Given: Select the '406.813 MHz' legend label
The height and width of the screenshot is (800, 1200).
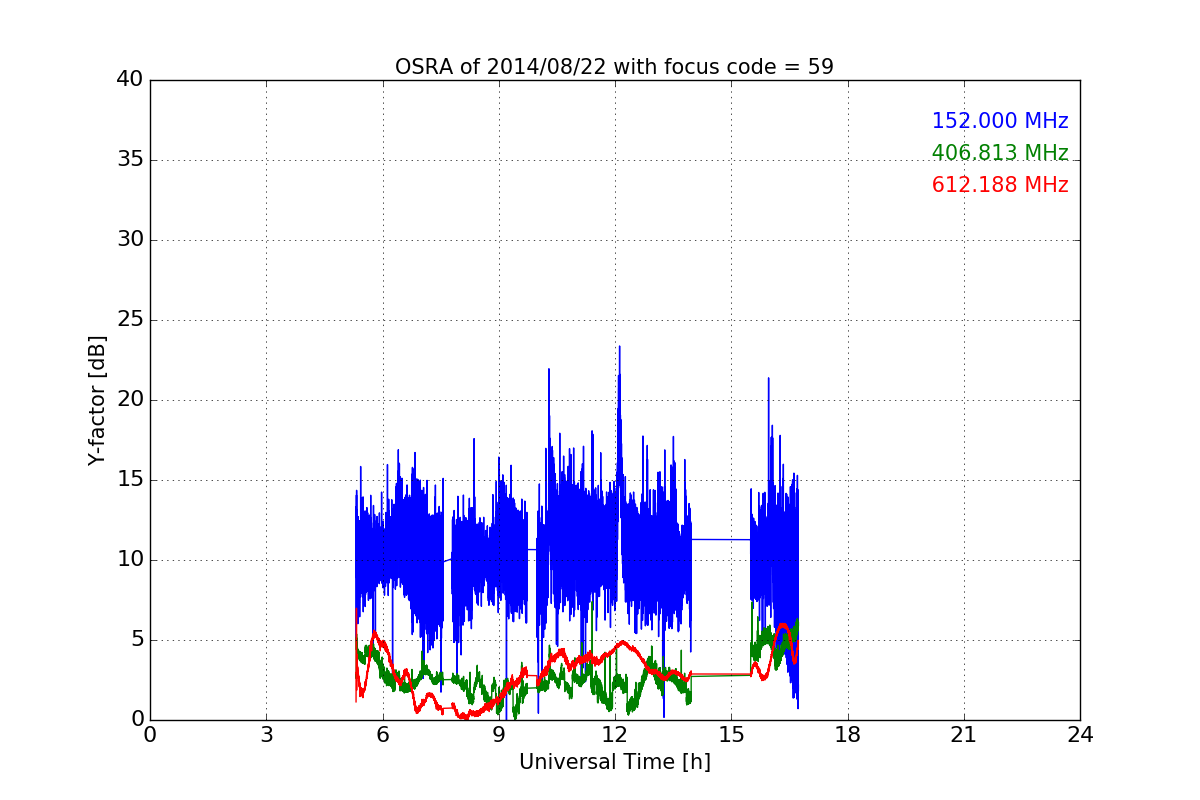Looking at the screenshot, I should tap(1000, 153).
